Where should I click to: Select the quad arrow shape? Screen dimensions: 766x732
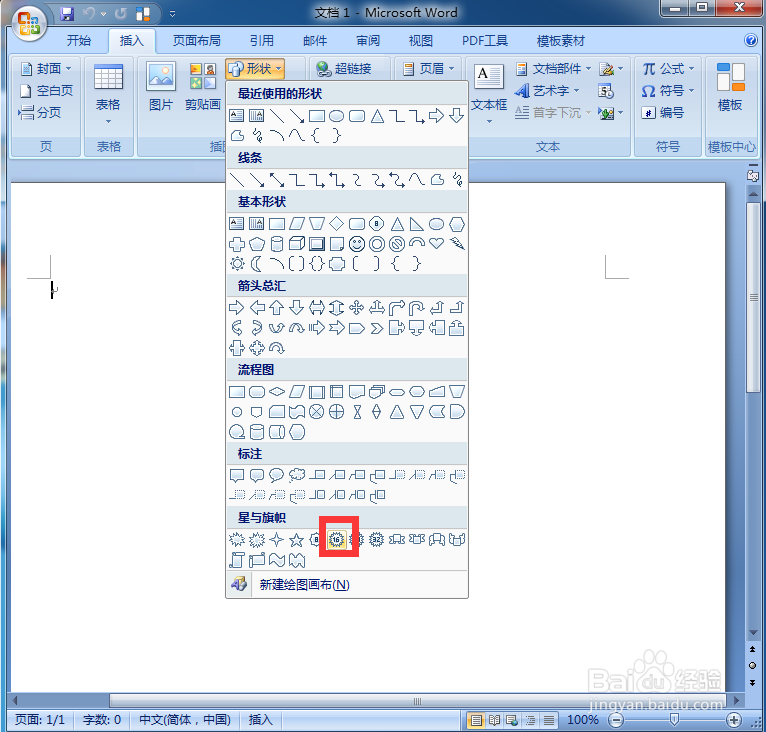click(x=357, y=308)
